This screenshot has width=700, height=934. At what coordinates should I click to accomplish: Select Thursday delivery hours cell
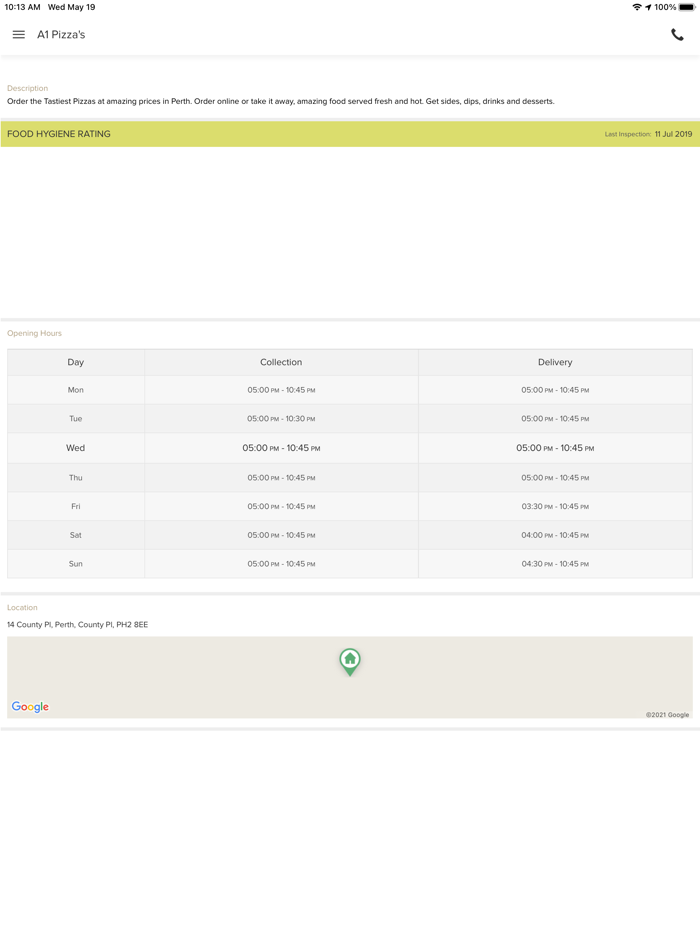555,478
